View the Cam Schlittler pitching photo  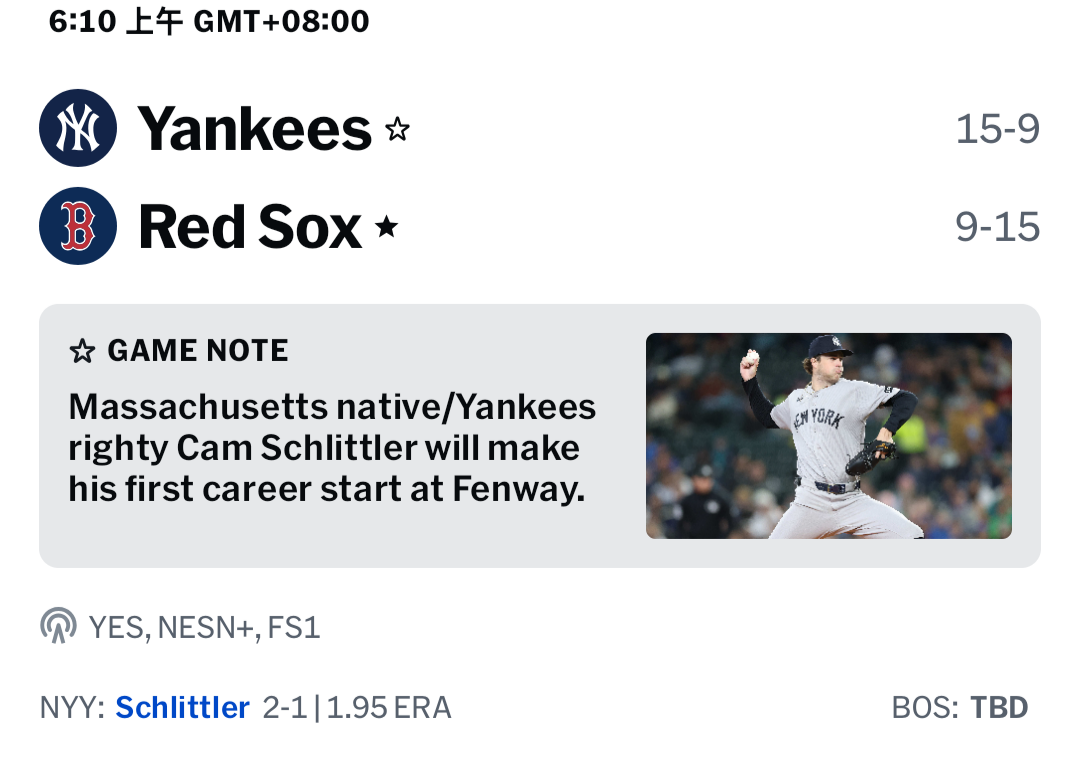pos(828,436)
